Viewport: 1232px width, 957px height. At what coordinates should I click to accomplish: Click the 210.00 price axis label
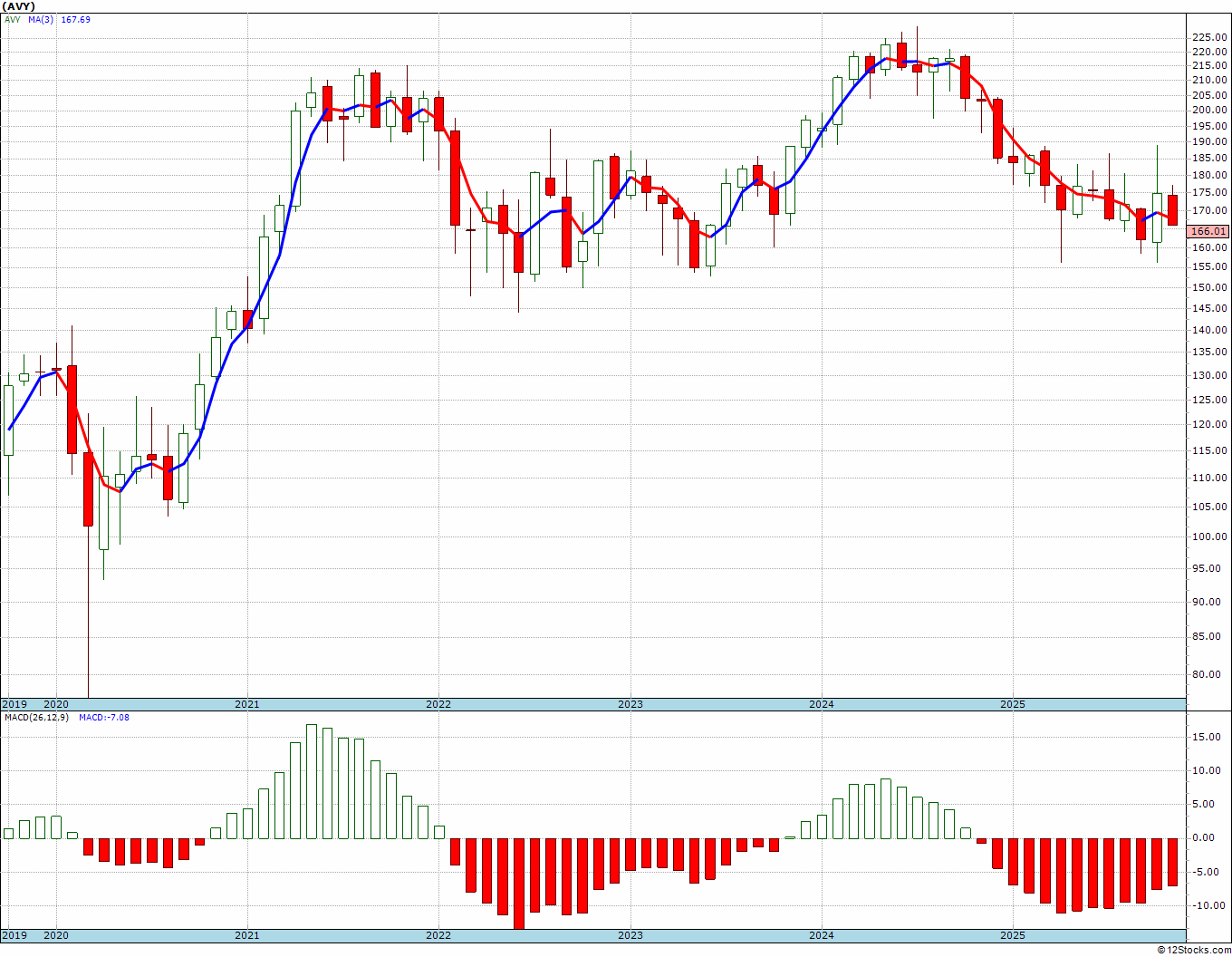tap(1210, 81)
